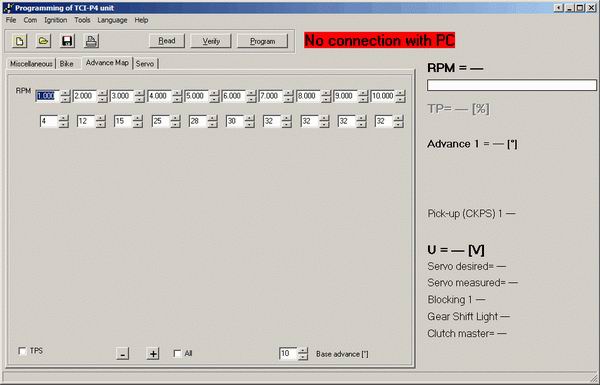Click the minus button beside TPS
Viewport: 600px width, 385px height.
point(122,354)
